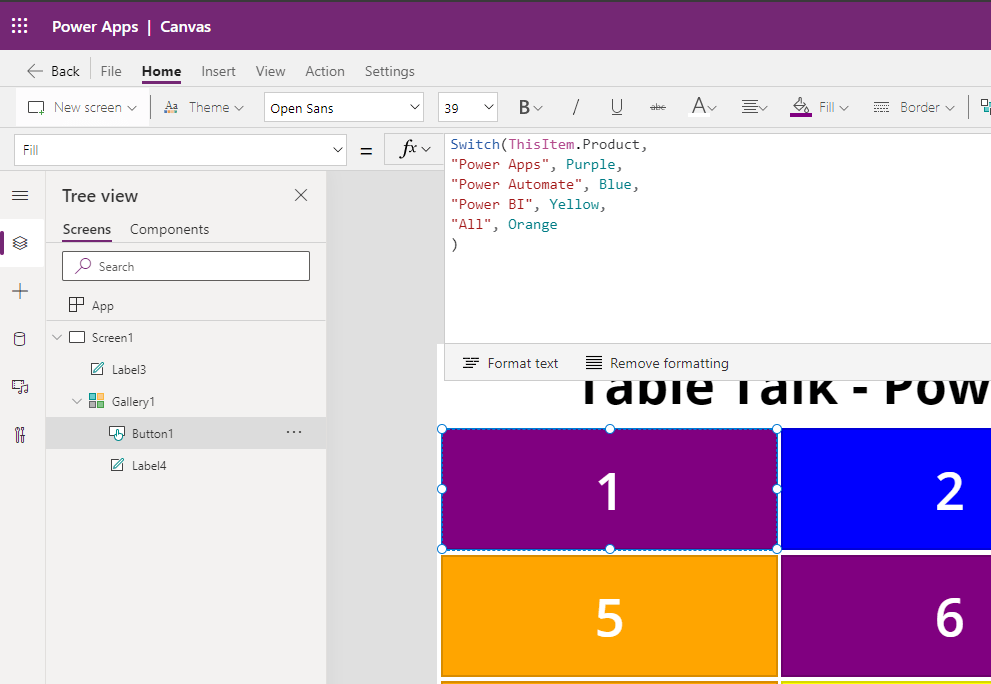Click the blue button labeled 2
This screenshot has height=684, width=991.
(x=886, y=489)
